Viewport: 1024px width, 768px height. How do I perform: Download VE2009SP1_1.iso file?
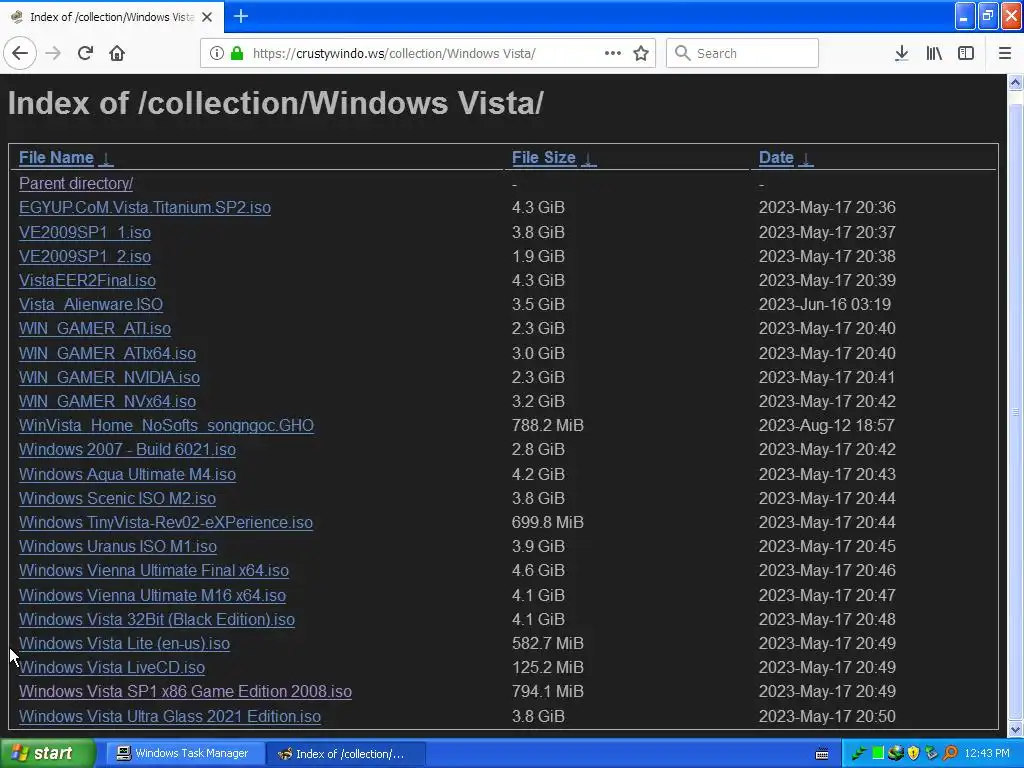[85, 232]
